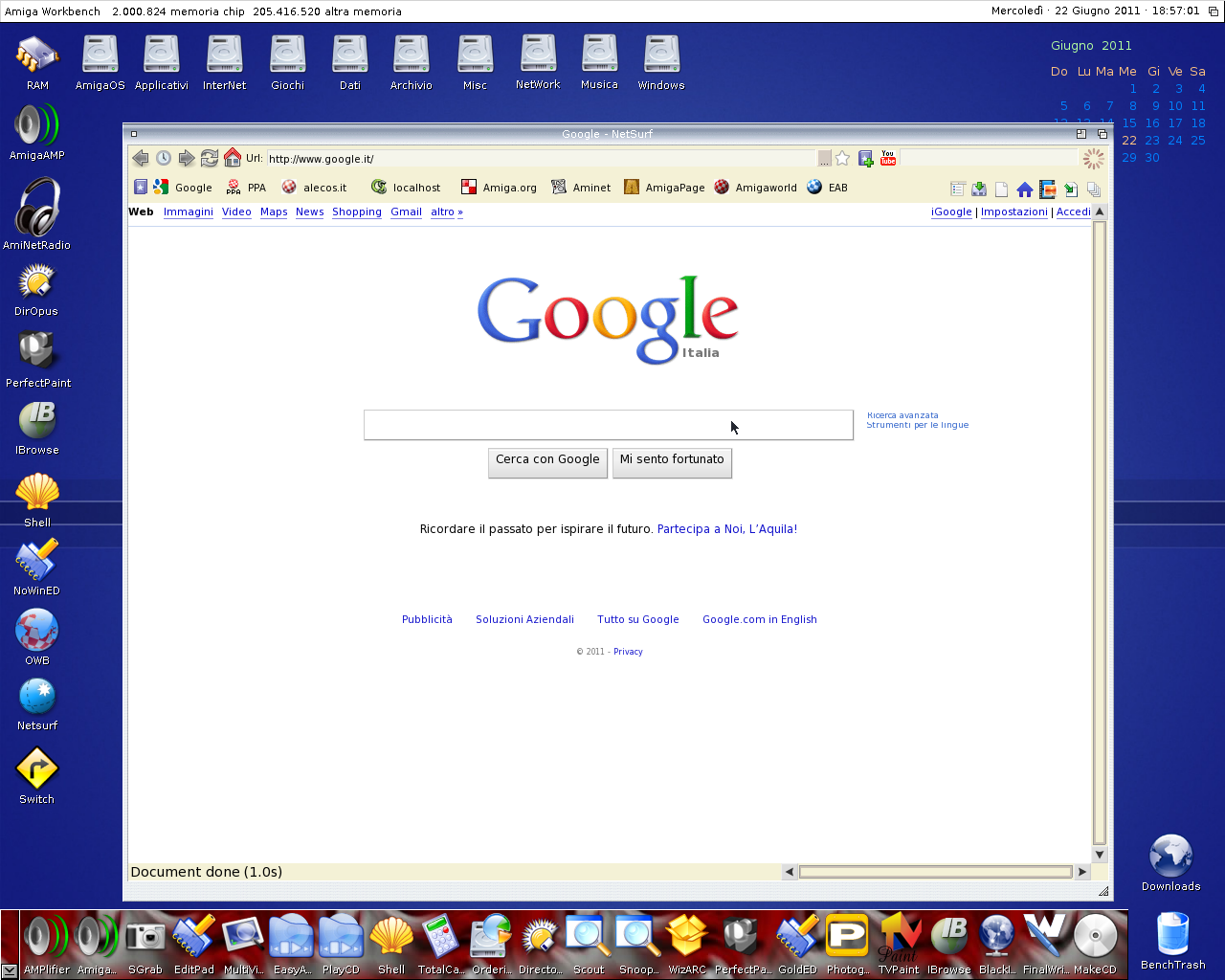Open the RAM disk desktop icon

[x=37, y=63]
